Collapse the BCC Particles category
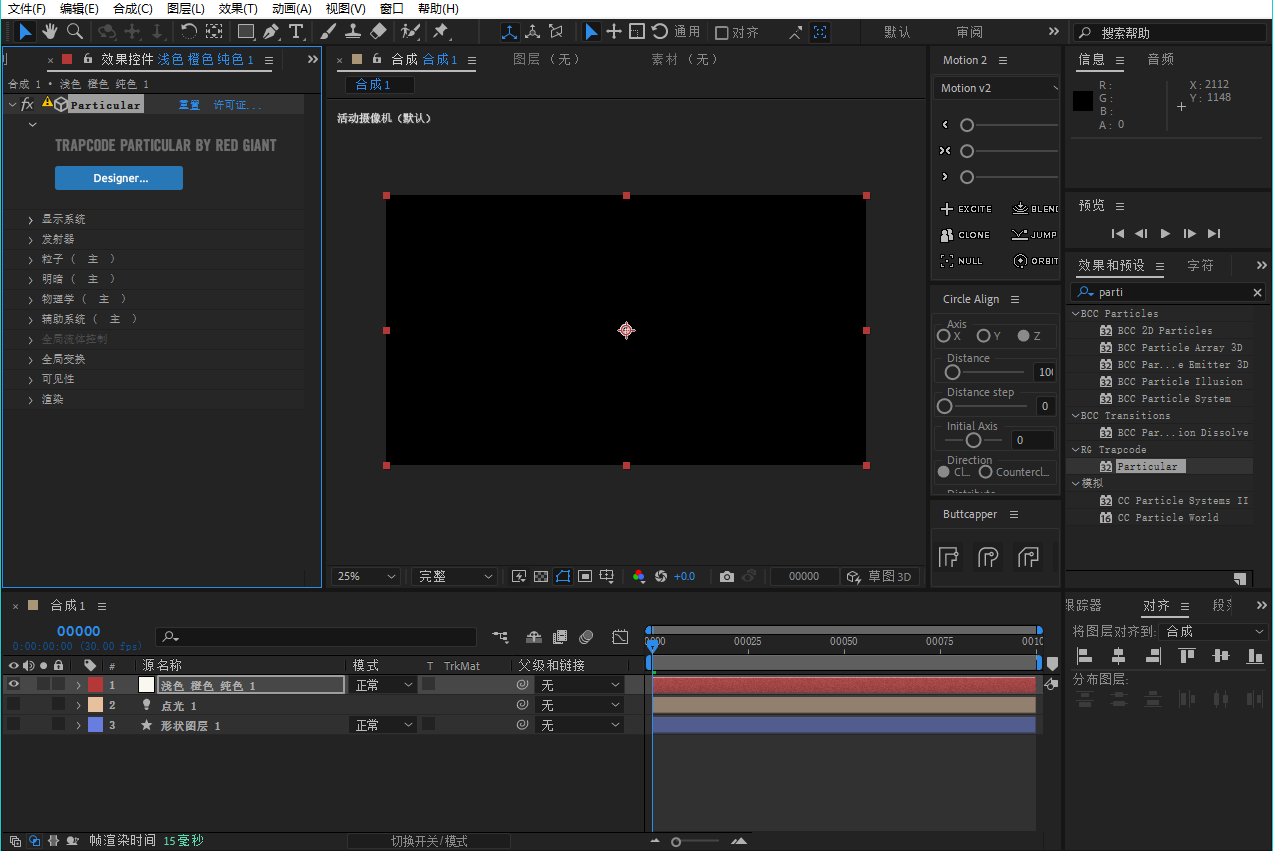1273x851 pixels. (1076, 314)
